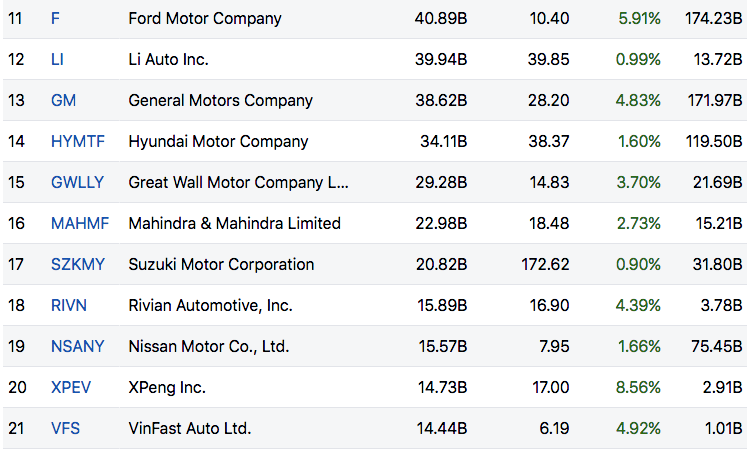Click XPeng's 8.56% change value
The image size is (755, 450).
pyautogui.click(x=639, y=388)
